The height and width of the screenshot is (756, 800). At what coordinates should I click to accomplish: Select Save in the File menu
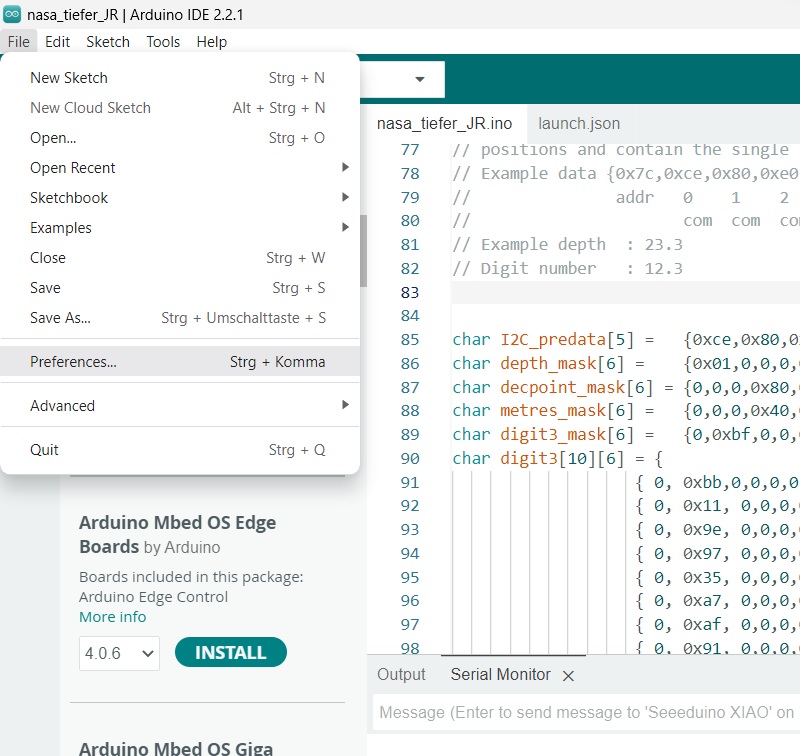point(178,288)
